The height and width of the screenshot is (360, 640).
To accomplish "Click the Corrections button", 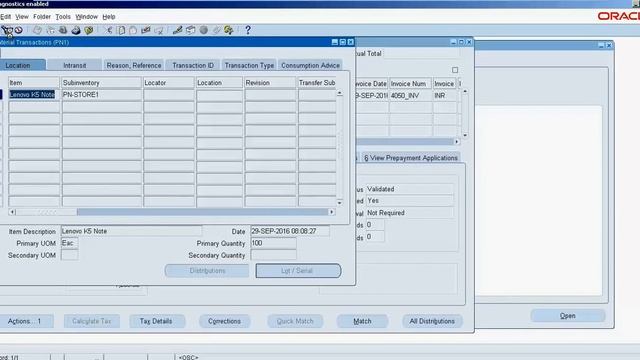I will pyautogui.click(x=224, y=321).
